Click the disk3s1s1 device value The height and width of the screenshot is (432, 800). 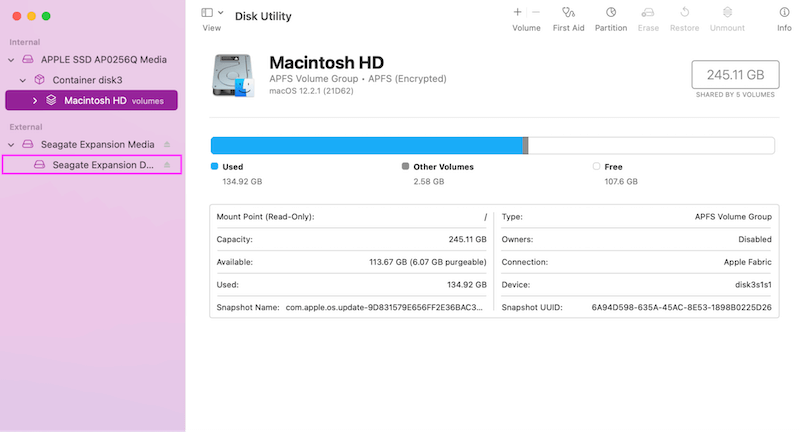coord(753,285)
